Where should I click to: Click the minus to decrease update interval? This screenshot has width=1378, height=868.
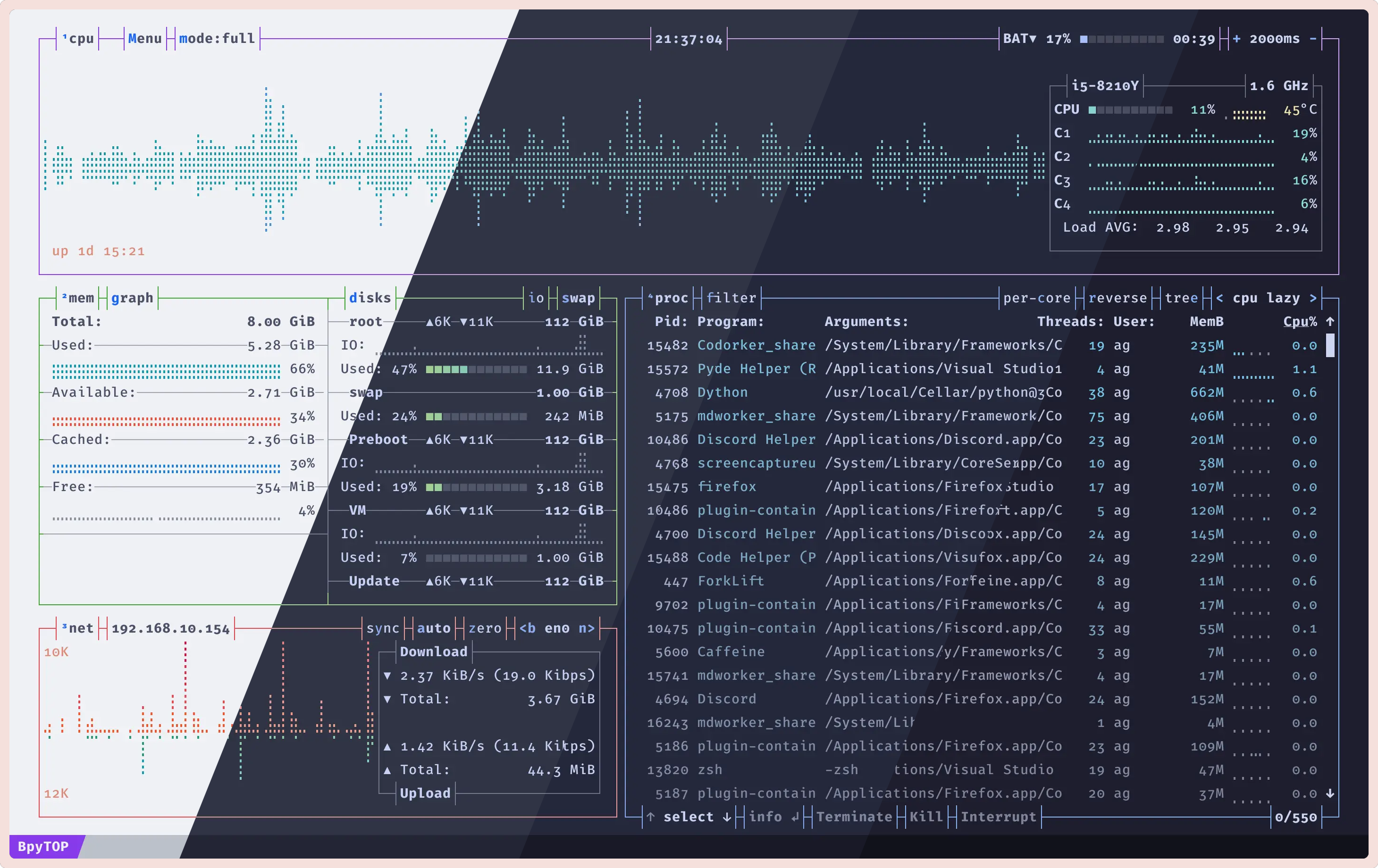point(1313,39)
